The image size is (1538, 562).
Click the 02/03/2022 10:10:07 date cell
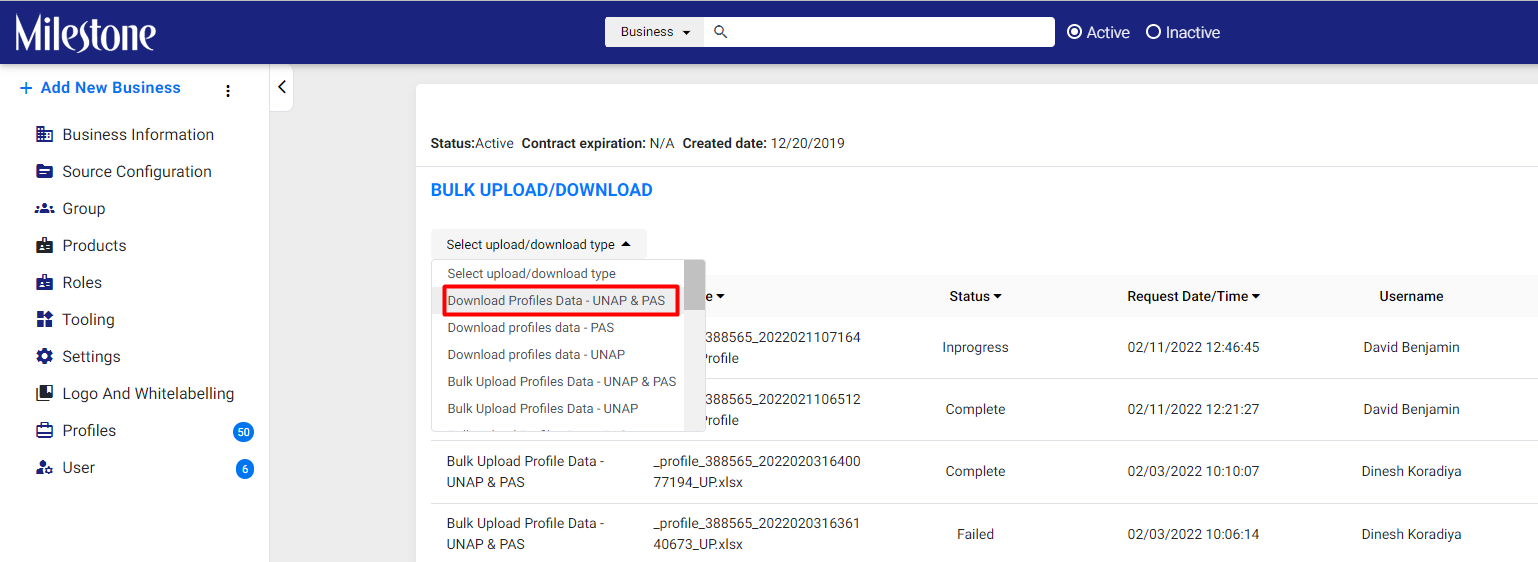[x=1193, y=471]
